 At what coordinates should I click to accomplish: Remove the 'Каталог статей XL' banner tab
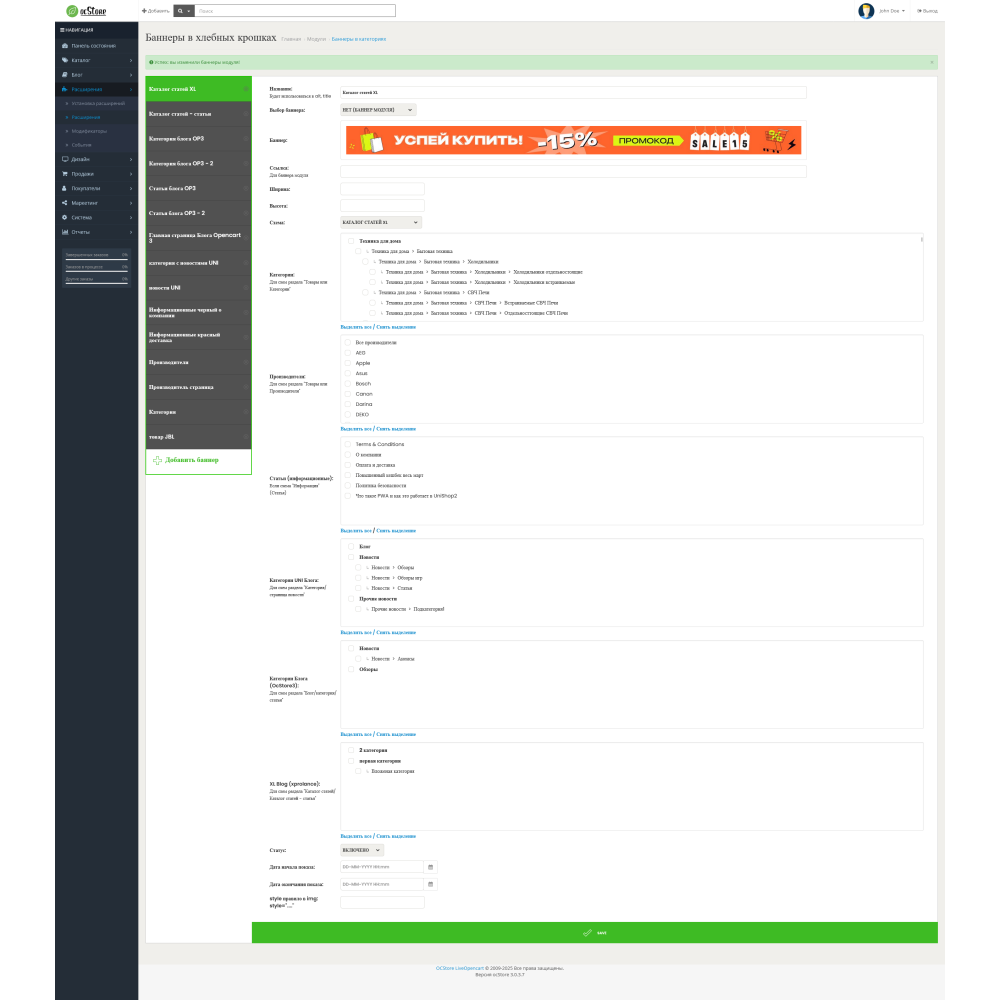pyautogui.click(x=245, y=89)
